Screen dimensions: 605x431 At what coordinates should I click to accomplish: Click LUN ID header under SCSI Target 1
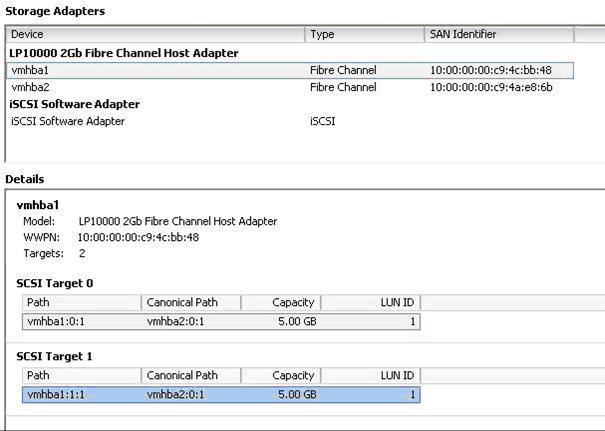tap(397, 376)
